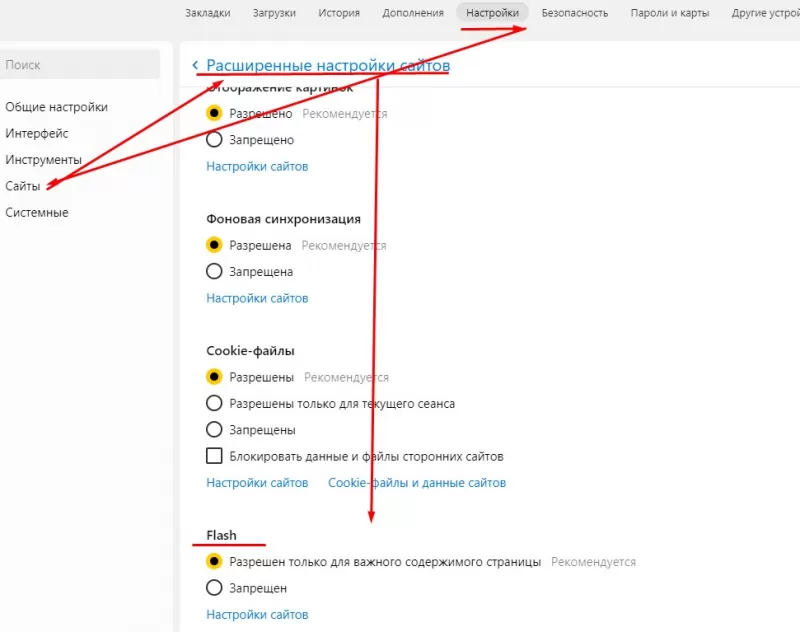The height and width of the screenshot is (632, 800).
Task: Switch to the Загрузки tab
Action: pyautogui.click(x=274, y=13)
